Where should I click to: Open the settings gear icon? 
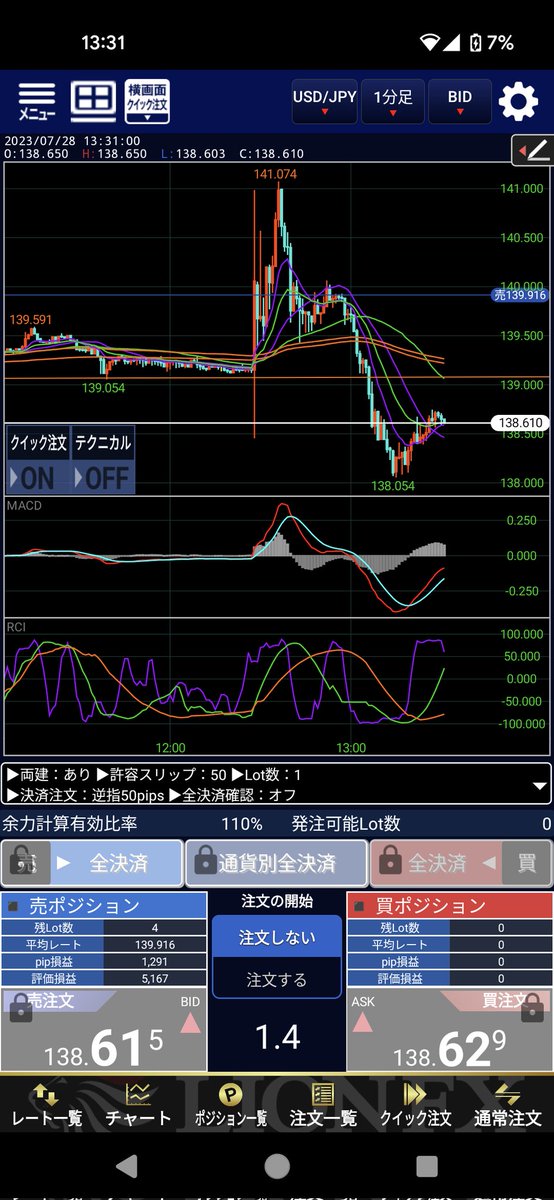[518, 102]
